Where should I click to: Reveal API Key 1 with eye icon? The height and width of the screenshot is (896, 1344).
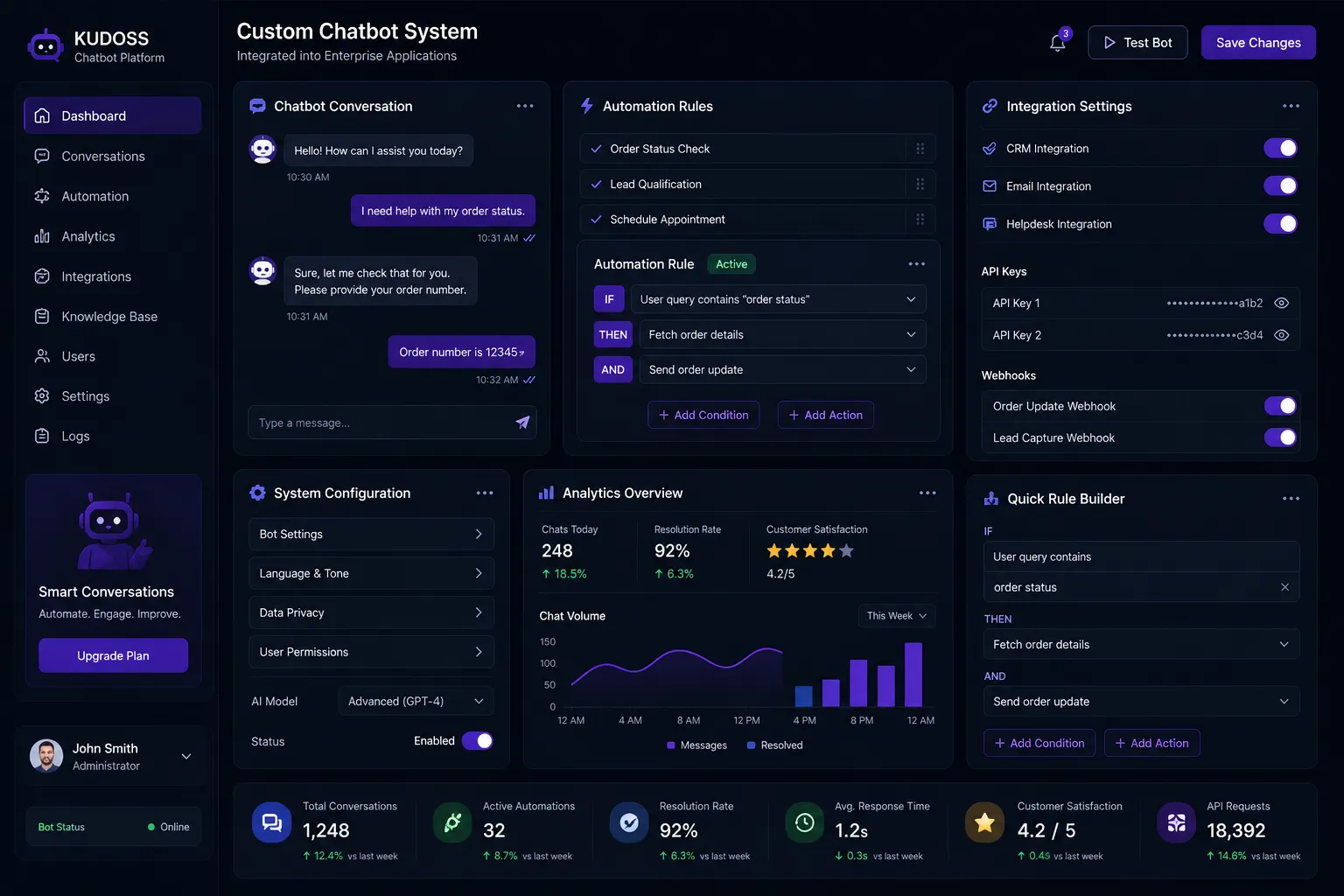pyautogui.click(x=1282, y=303)
